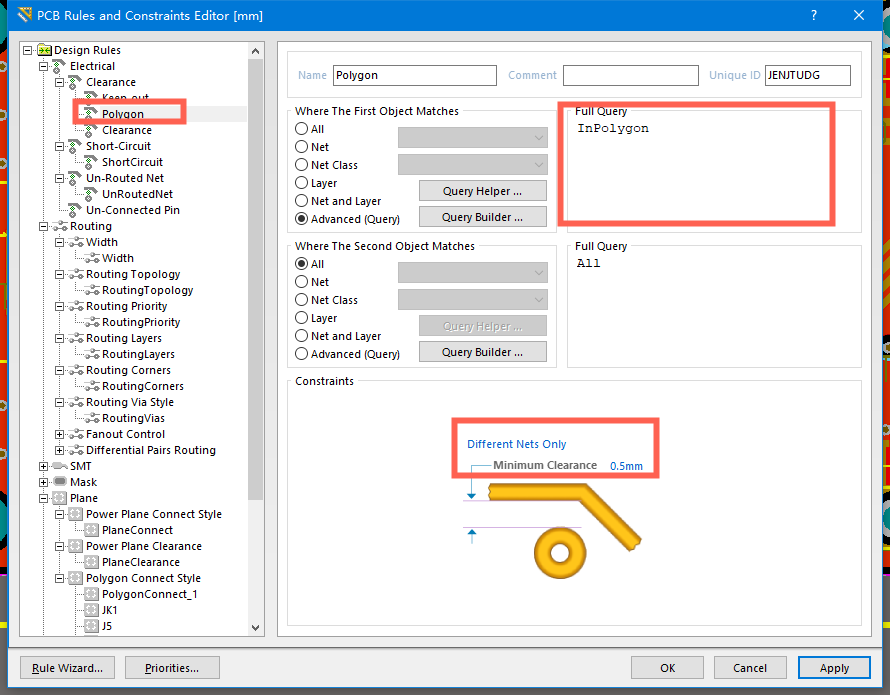Choose 'All' for first object matches
The image size is (890, 695).
[302, 129]
